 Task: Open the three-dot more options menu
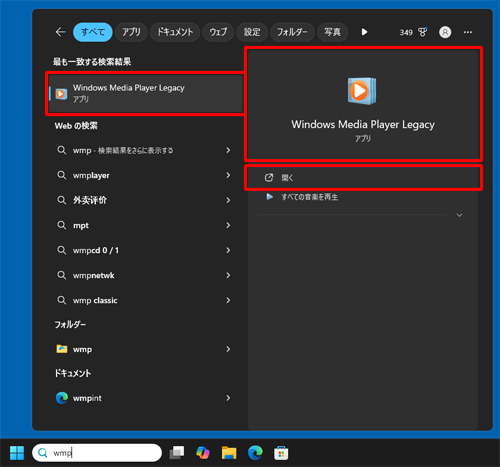click(x=468, y=32)
